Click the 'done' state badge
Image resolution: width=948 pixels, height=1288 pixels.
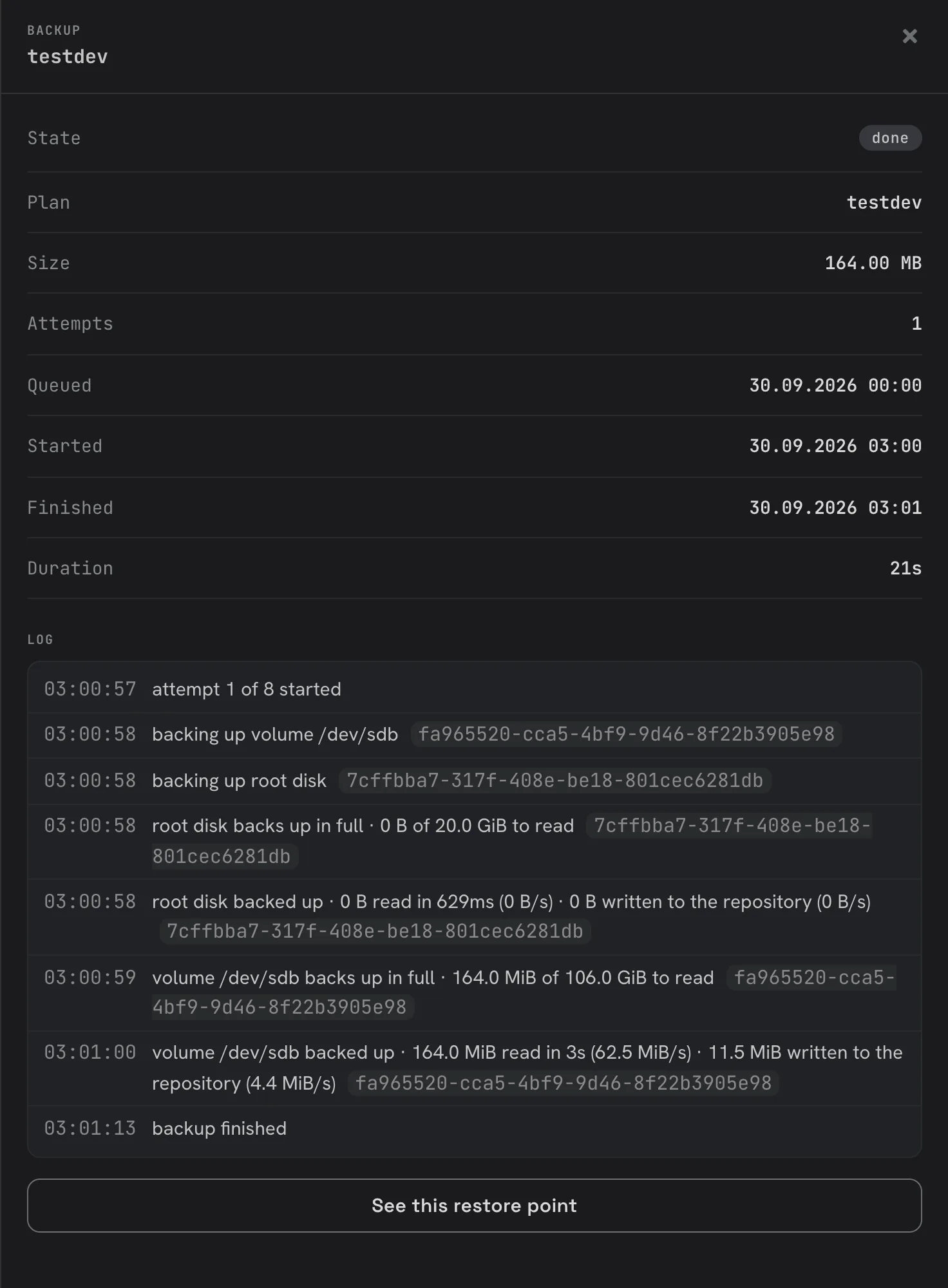890,138
